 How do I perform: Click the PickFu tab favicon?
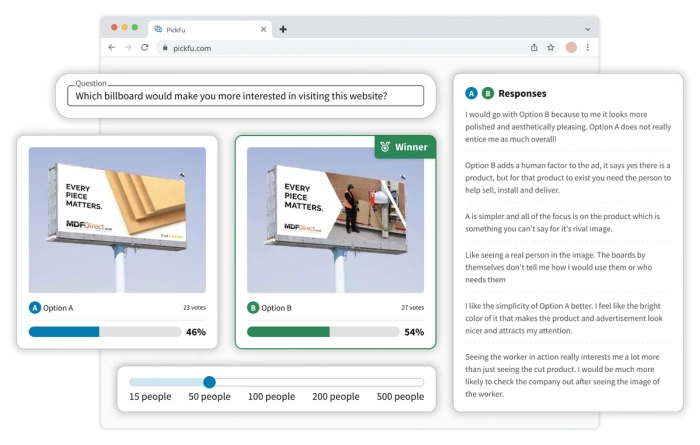[158, 29]
